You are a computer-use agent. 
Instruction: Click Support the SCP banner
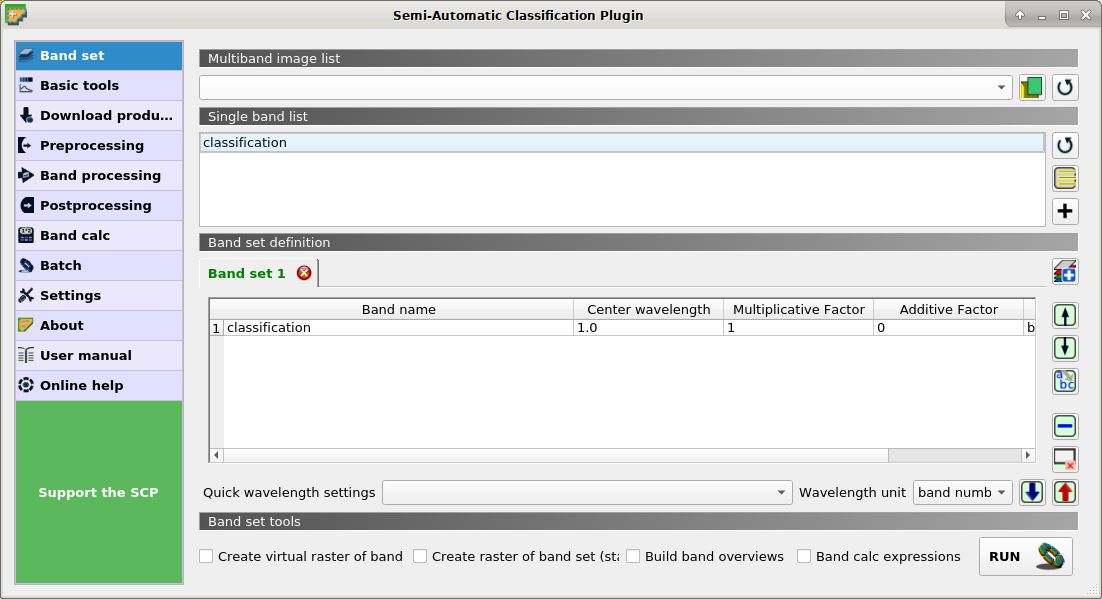[98, 492]
